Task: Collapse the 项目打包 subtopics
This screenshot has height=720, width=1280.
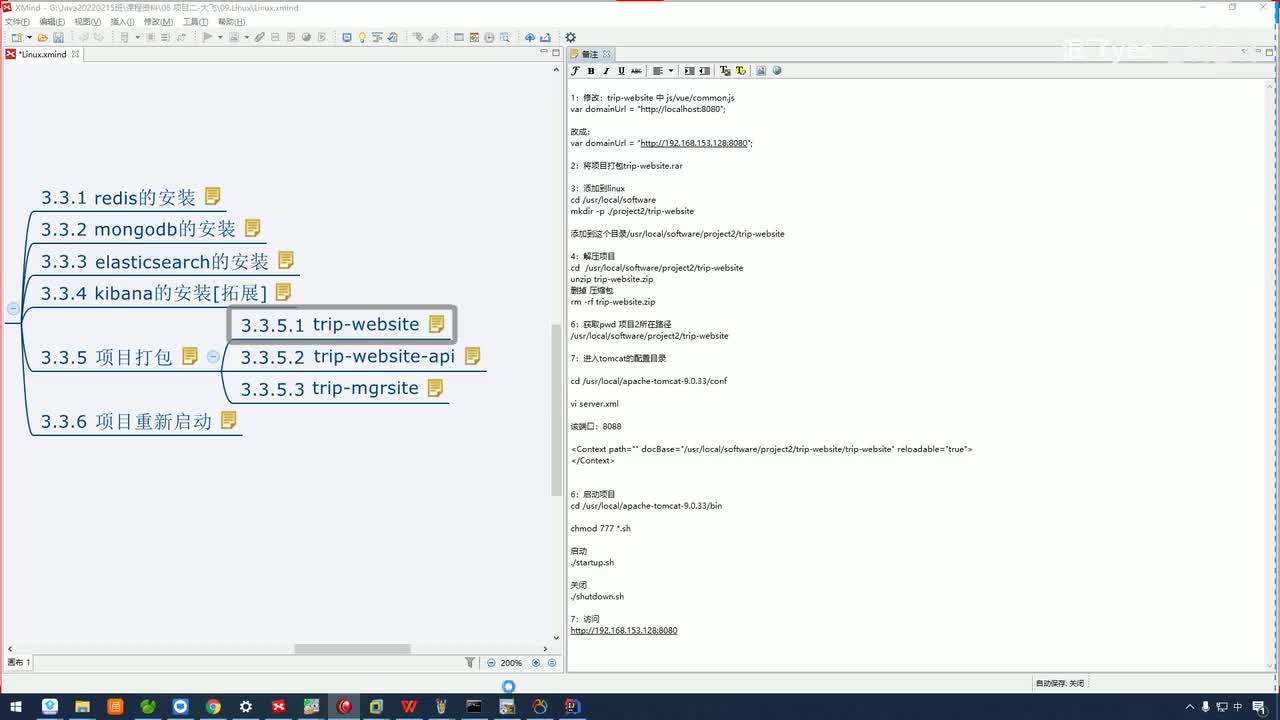Action: point(213,356)
